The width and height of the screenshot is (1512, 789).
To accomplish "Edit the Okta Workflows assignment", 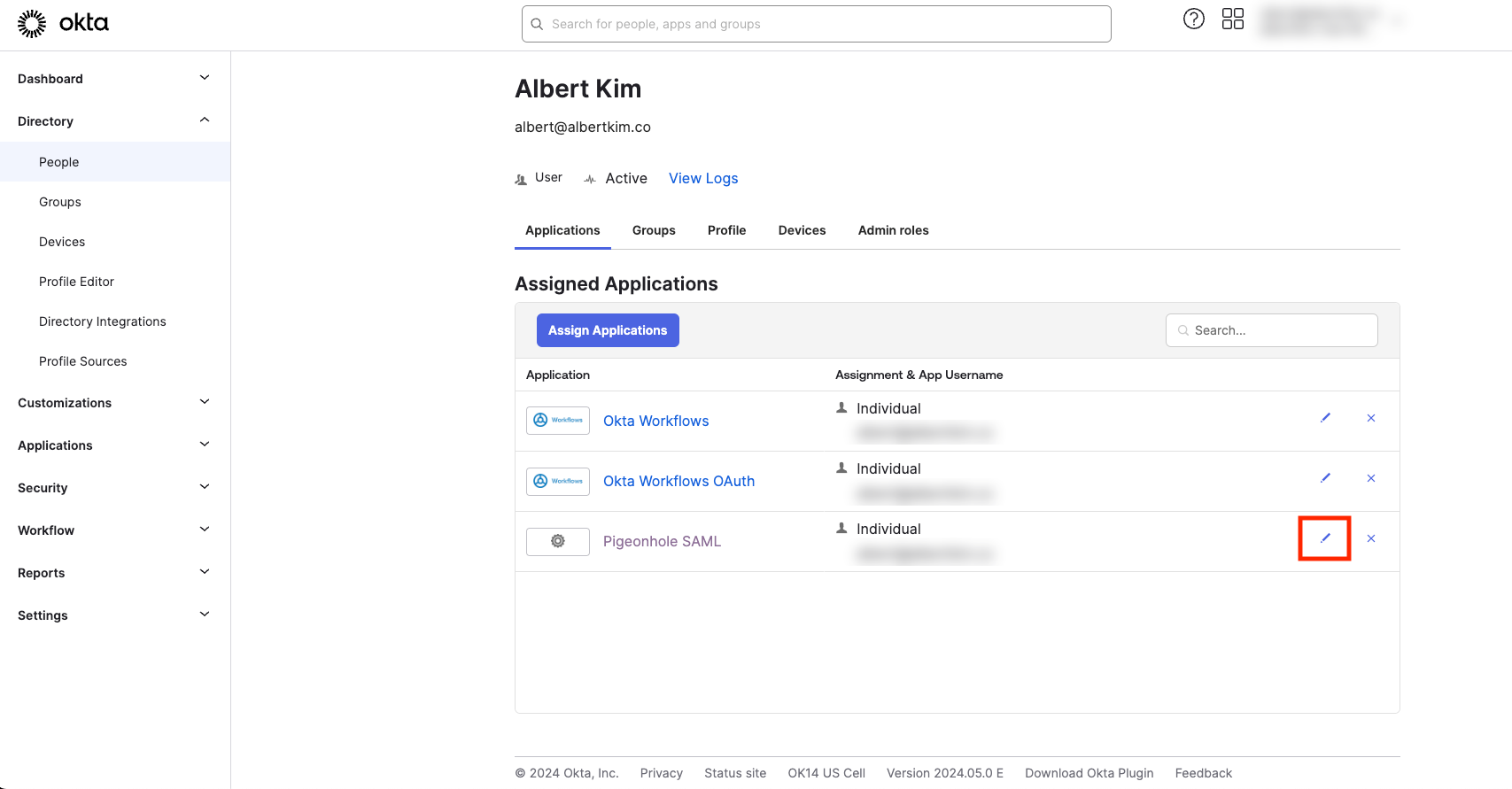I will coord(1325,418).
